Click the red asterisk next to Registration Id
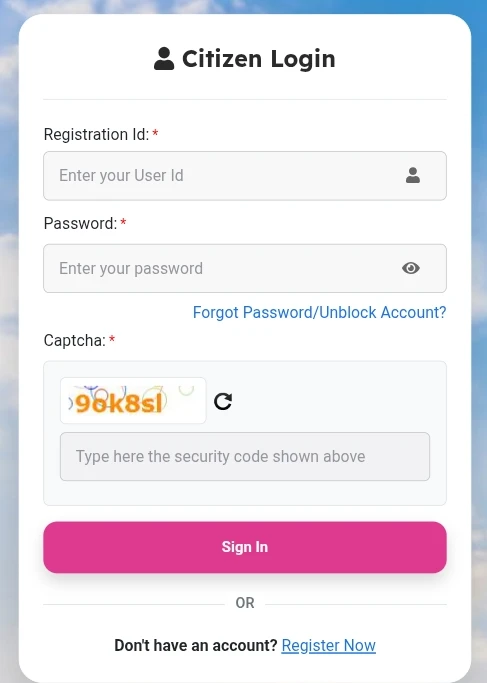 155,133
